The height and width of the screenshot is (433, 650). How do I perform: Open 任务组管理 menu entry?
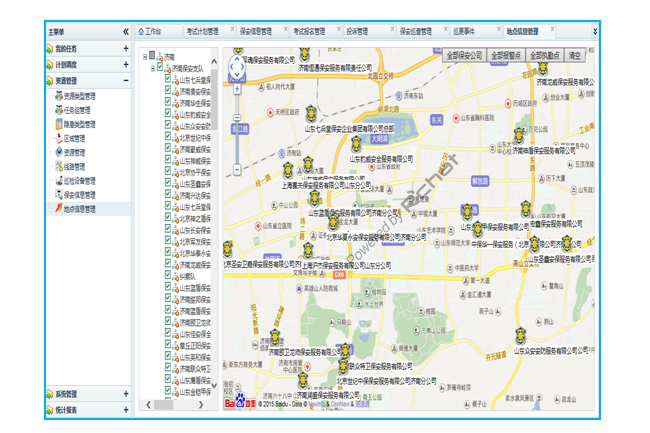pos(78,111)
